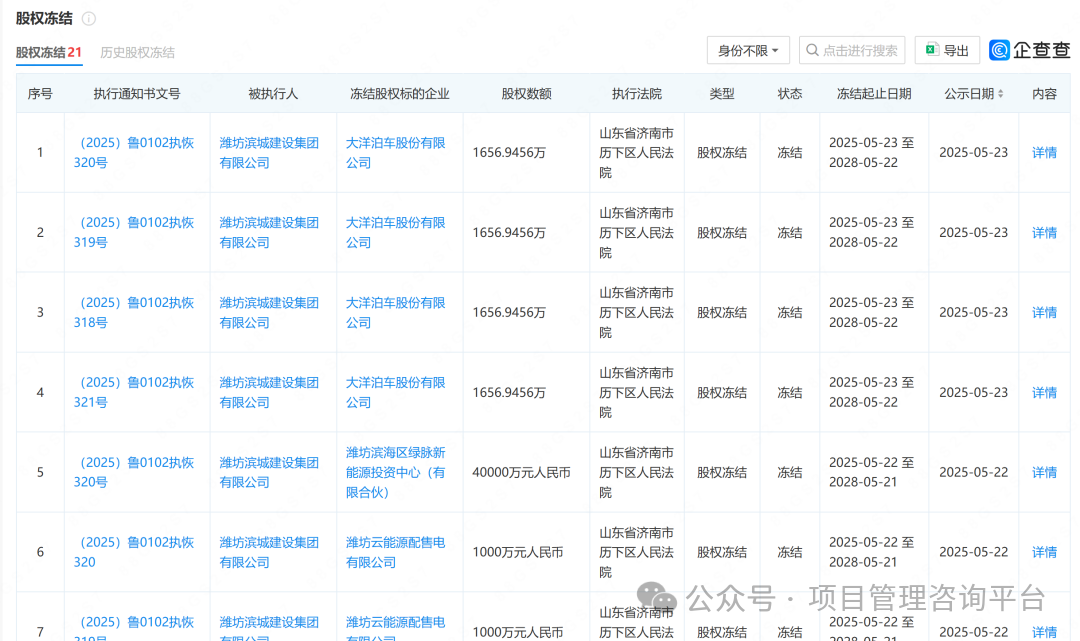Click 潍坊滨城建设集团有限公司 in row 3
This screenshot has height=641, width=1080.
pos(269,312)
